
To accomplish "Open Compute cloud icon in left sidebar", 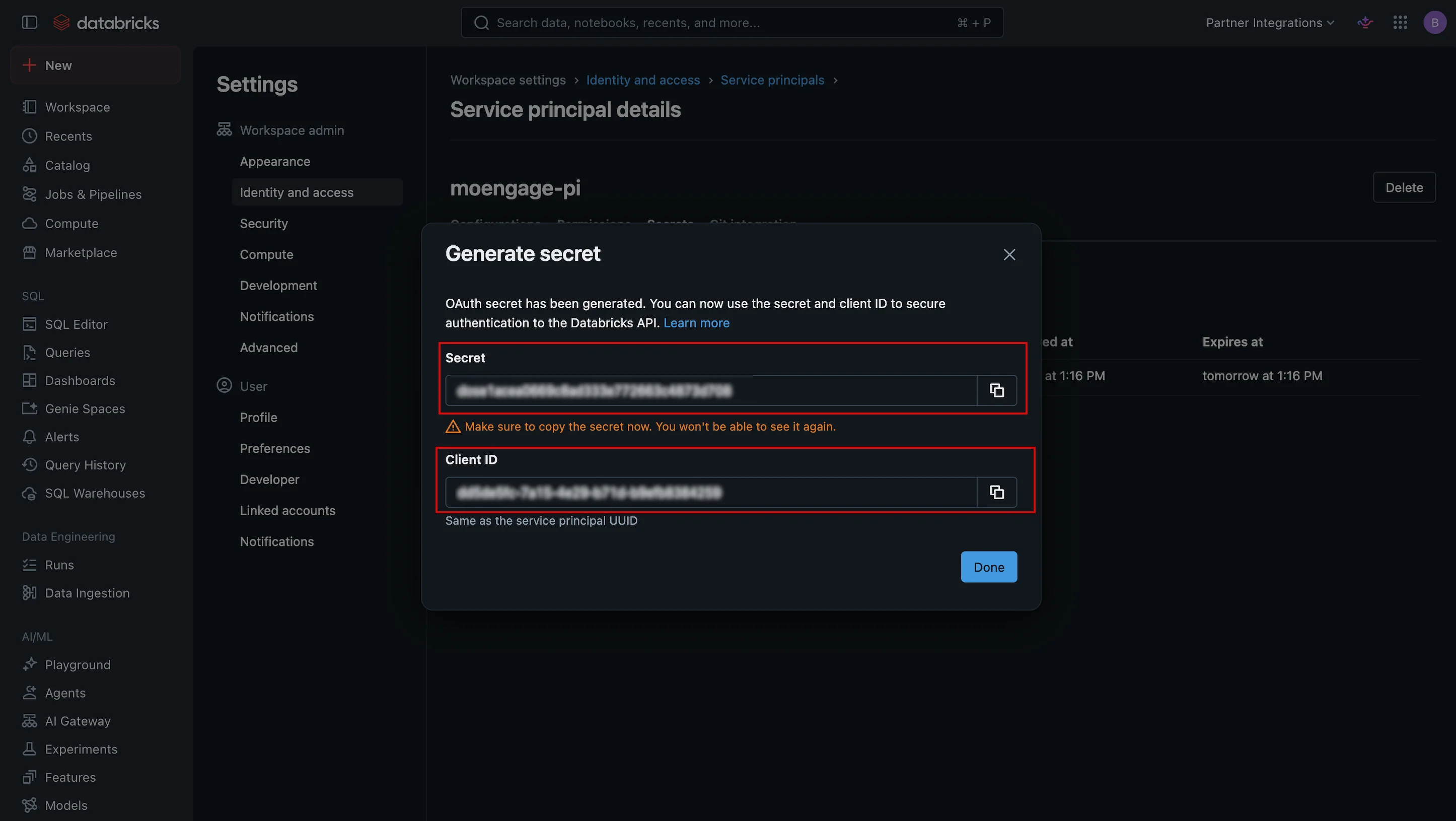I will click(x=29, y=223).
